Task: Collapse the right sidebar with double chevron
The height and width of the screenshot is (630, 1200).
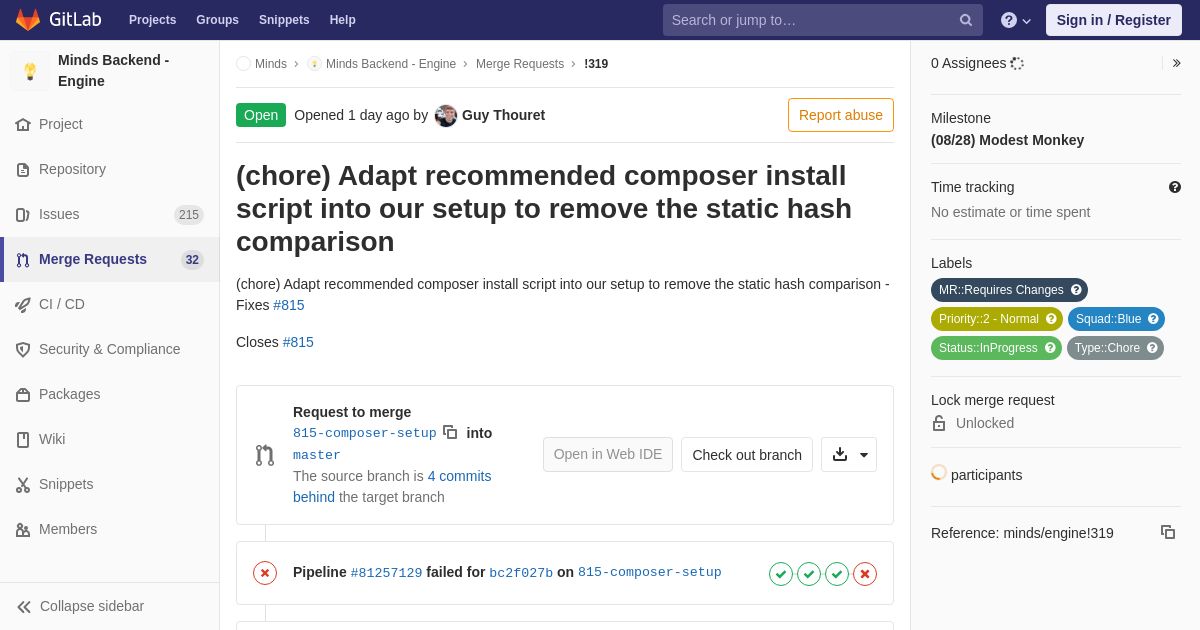Action: [1176, 63]
